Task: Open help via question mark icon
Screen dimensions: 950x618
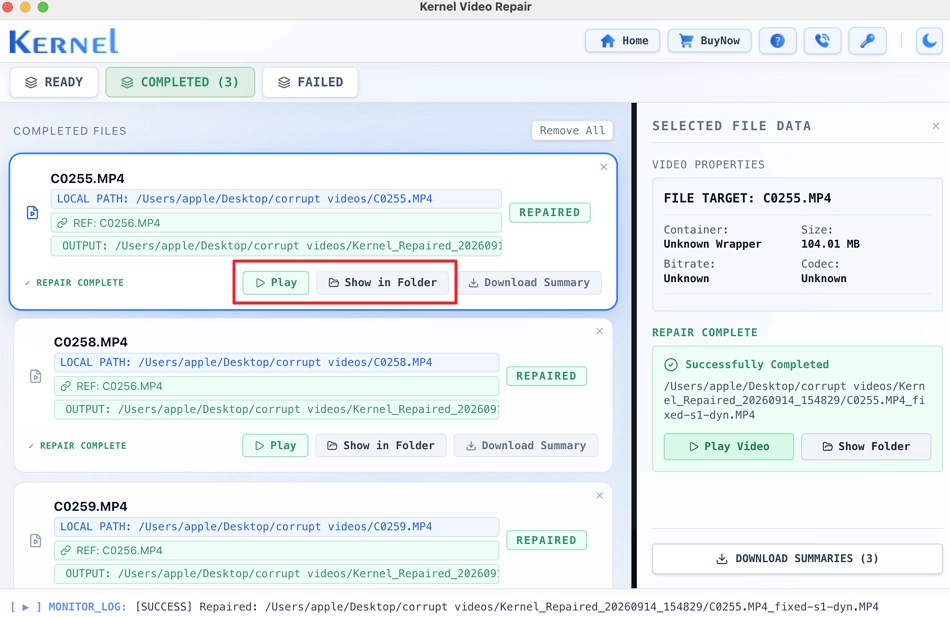Action: click(x=777, y=41)
